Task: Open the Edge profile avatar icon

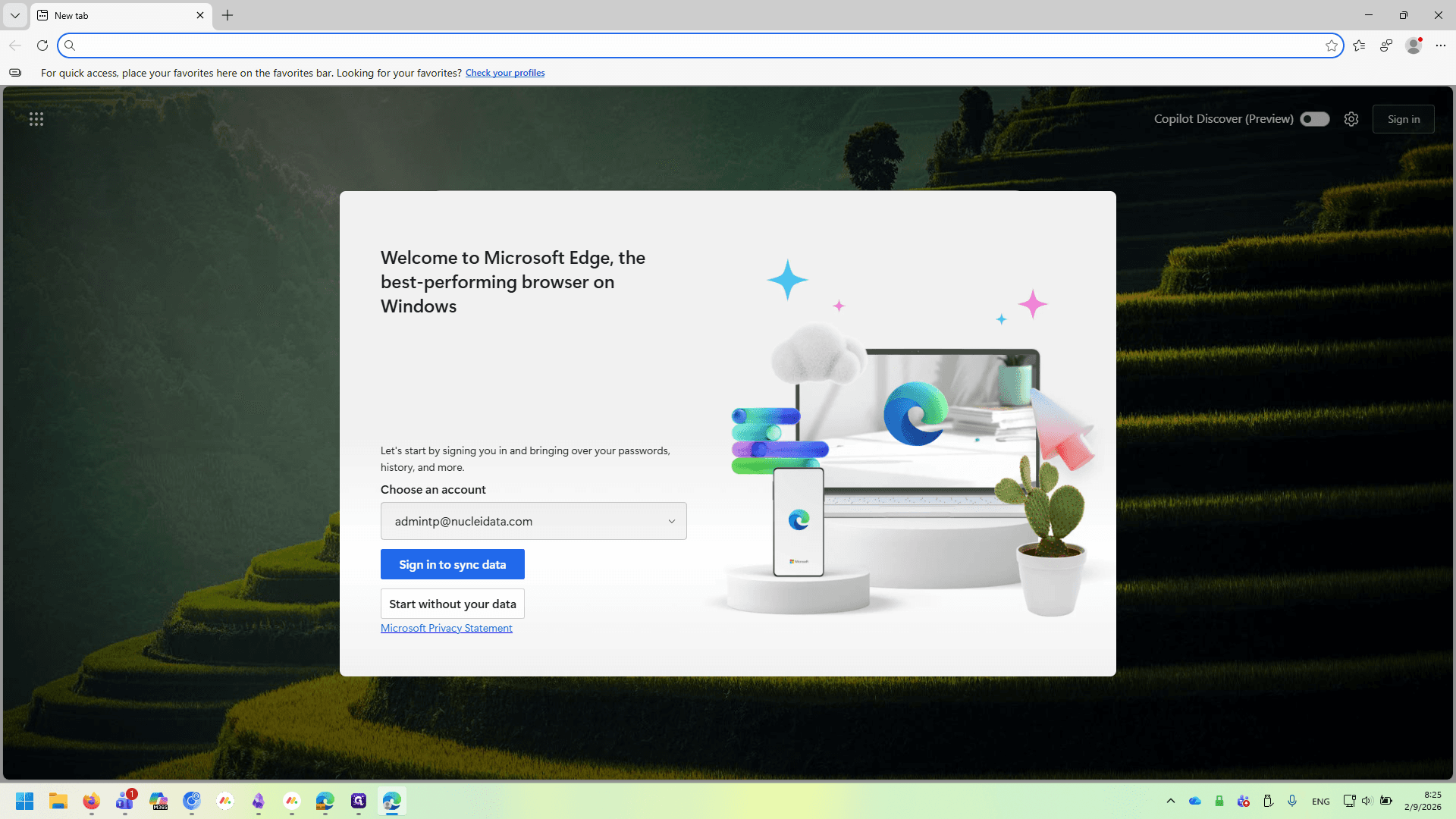Action: pyautogui.click(x=1414, y=45)
